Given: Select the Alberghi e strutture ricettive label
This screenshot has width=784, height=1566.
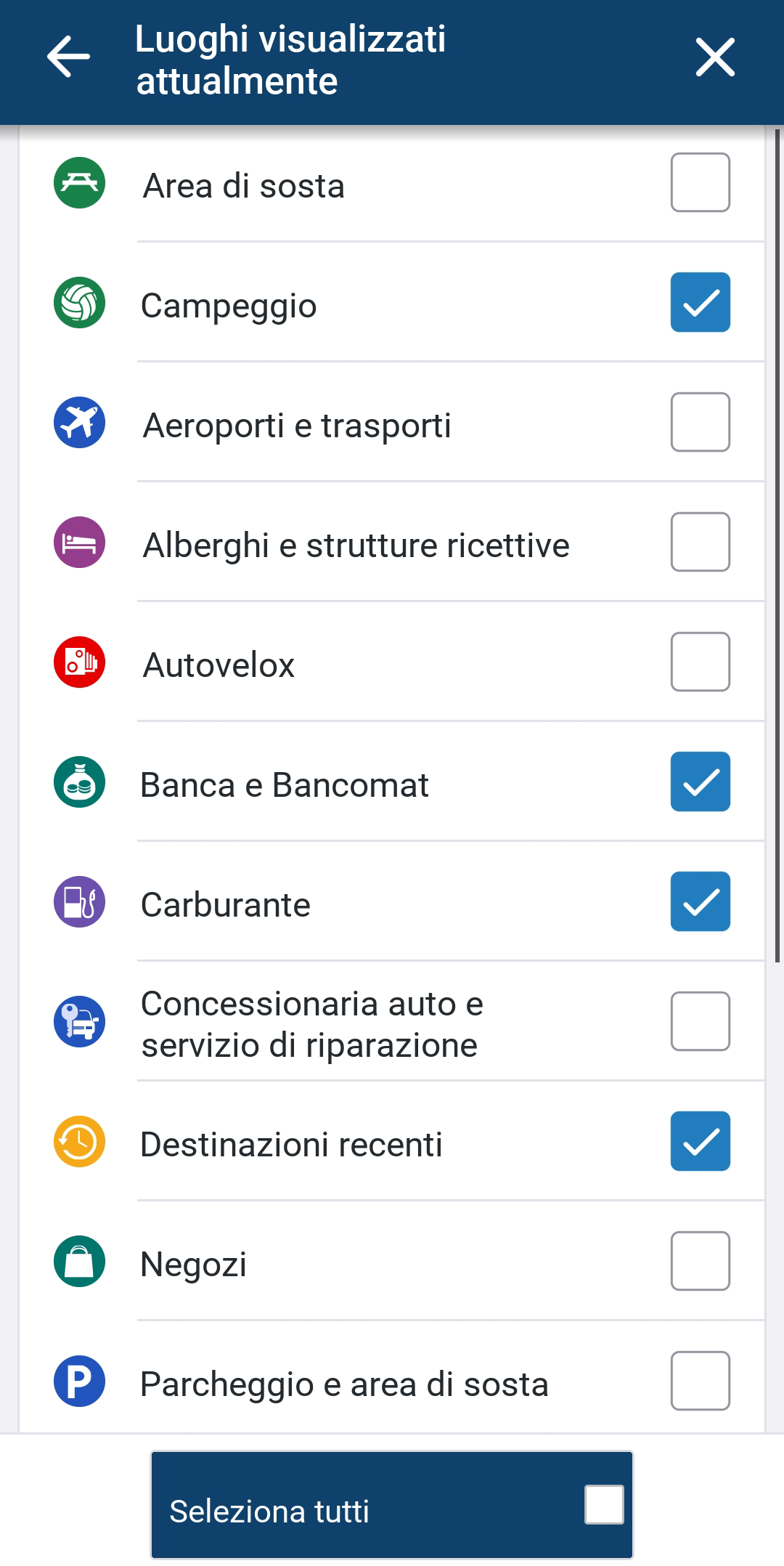Looking at the screenshot, I should click(356, 545).
